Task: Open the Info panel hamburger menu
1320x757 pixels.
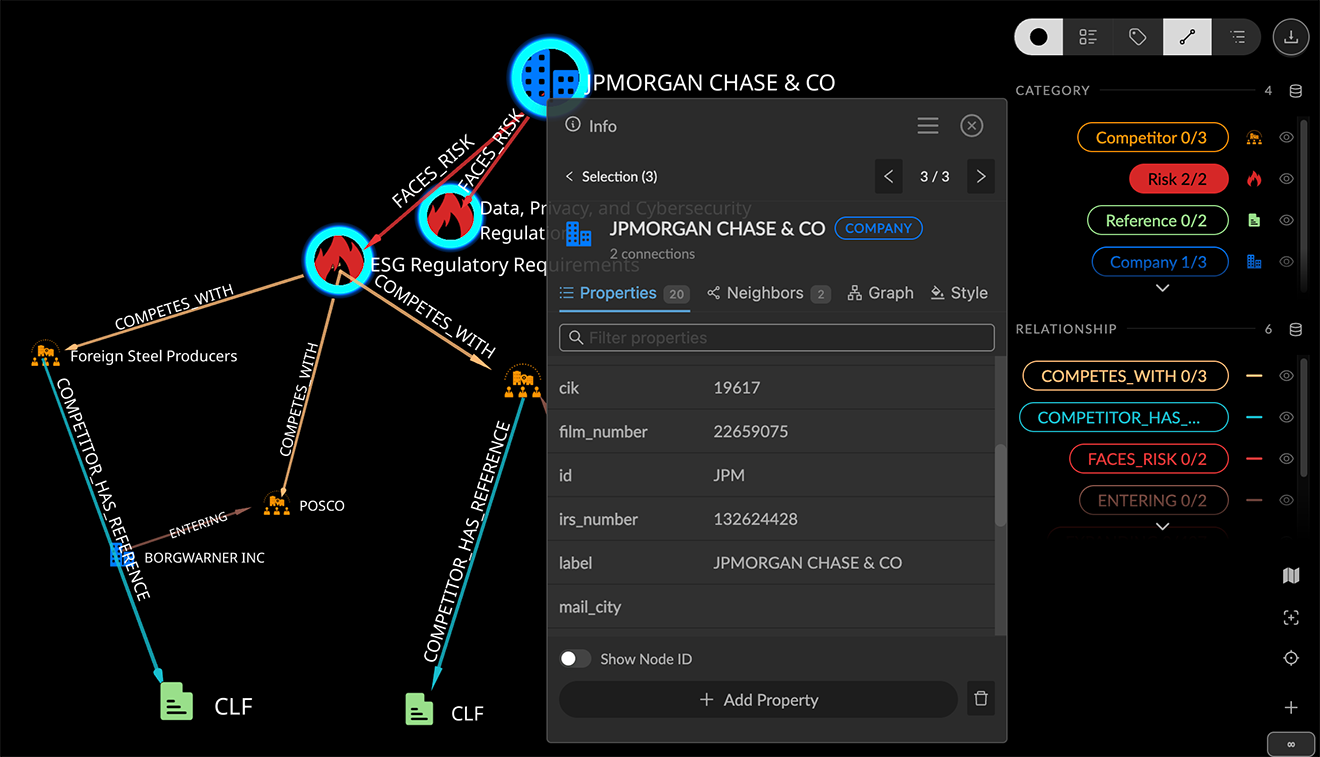Action: click(928, 125)
